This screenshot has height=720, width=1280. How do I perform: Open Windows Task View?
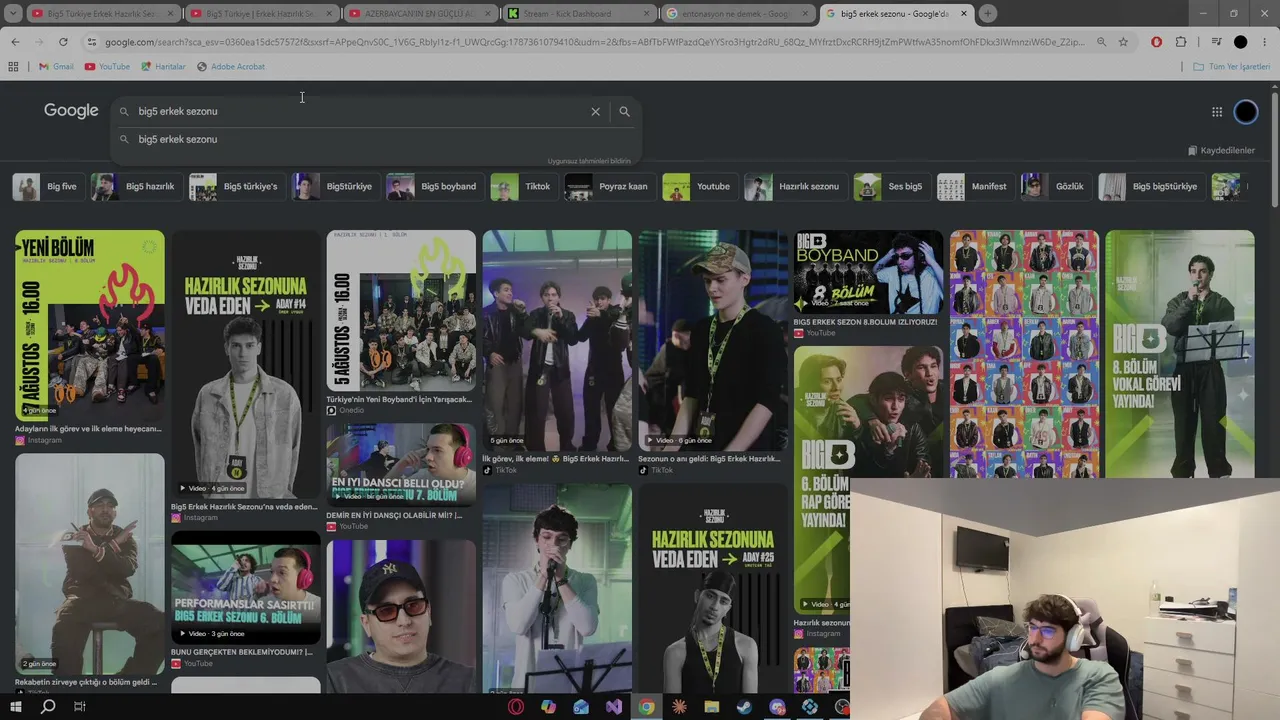click(x=79, y=707)
